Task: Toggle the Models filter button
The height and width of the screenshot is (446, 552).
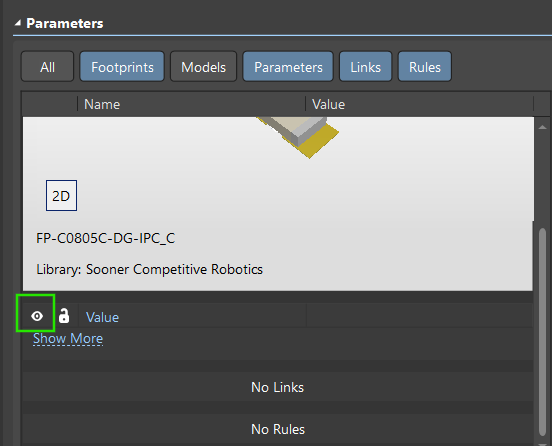Action: click(203, 67)
